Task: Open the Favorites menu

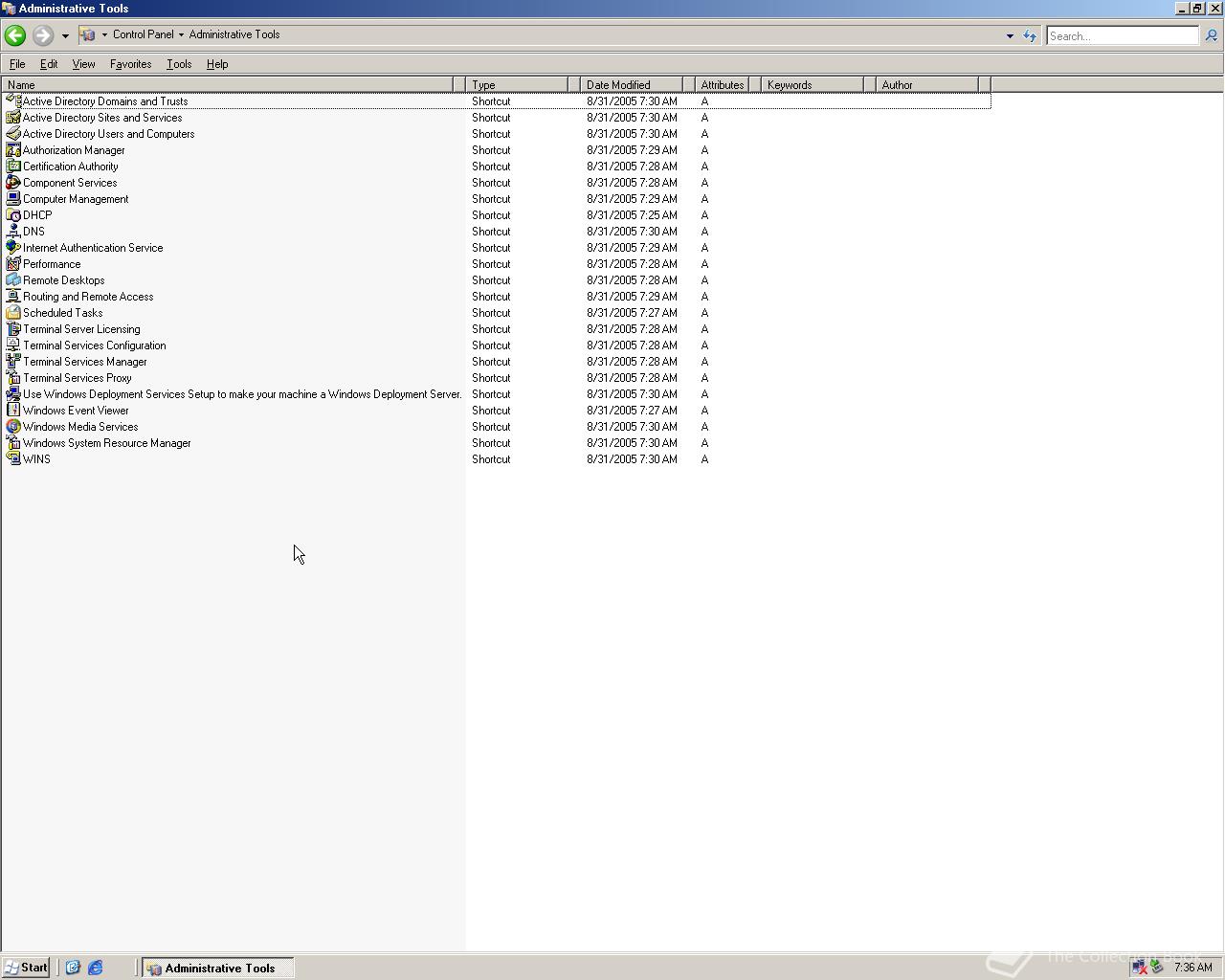Action: [x=130, y=64]
